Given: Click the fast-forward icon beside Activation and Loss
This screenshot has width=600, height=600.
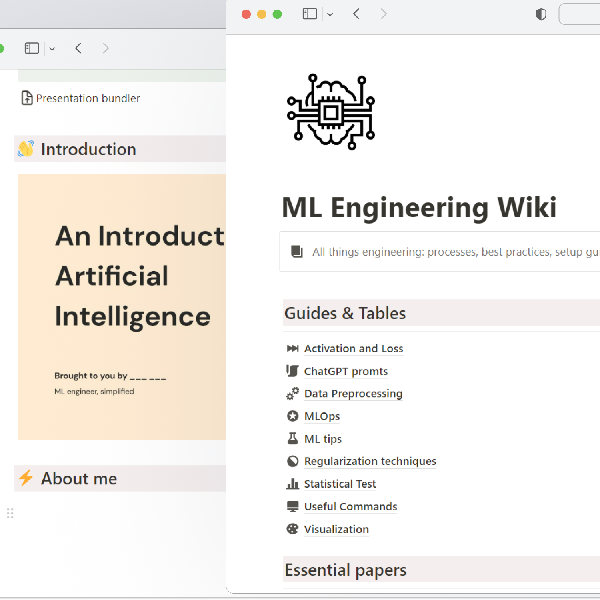Looking at the screenshot, I should (293, 348).
